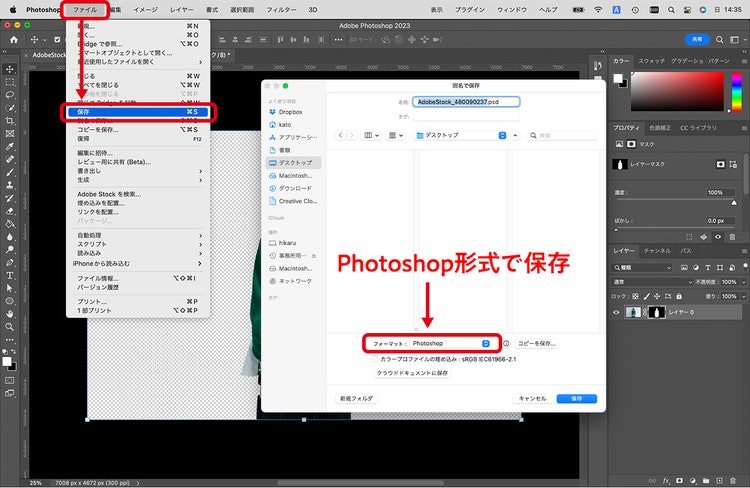
Task: Toggle lock transparent pixels icon
Action: click(636, 297)
